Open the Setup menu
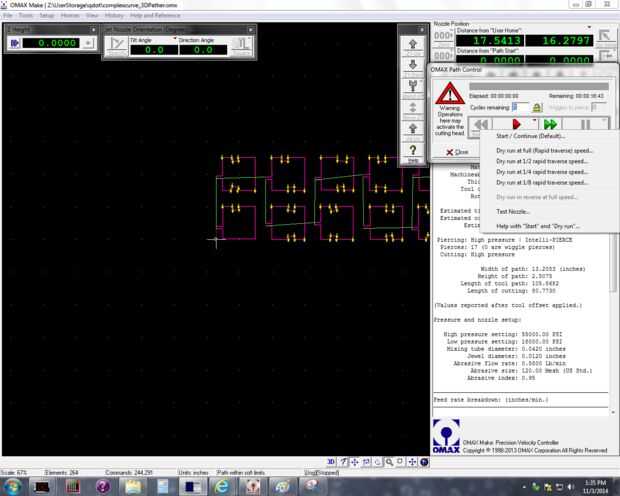Image resolution: width=620 pixels, height=496 pixels. [x=47, y=15]
